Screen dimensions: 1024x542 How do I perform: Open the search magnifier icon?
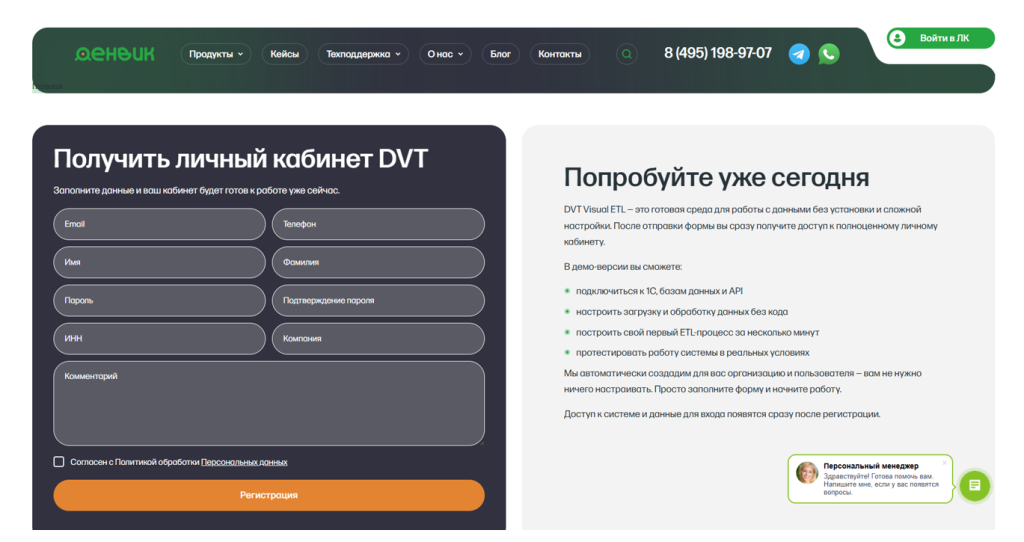point(627,54)
